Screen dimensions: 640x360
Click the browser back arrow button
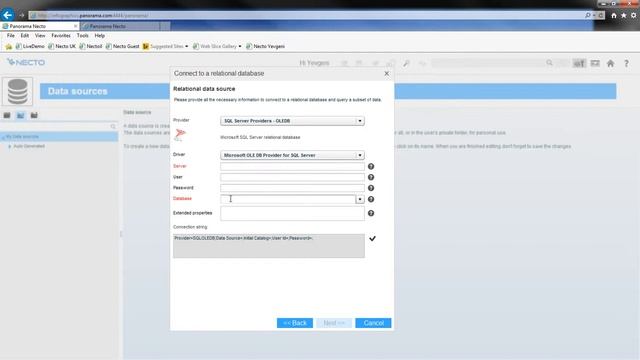click(x=7, y=15)
